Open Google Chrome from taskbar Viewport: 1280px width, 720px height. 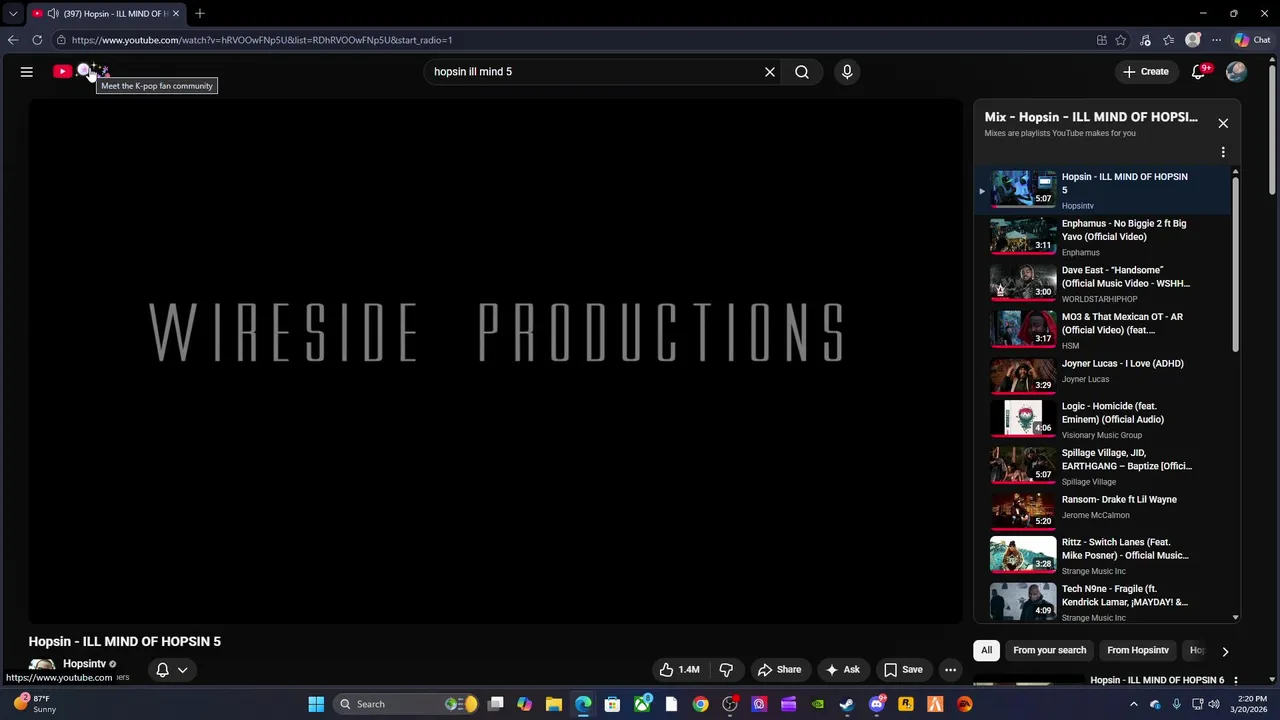tap(700, 704)
